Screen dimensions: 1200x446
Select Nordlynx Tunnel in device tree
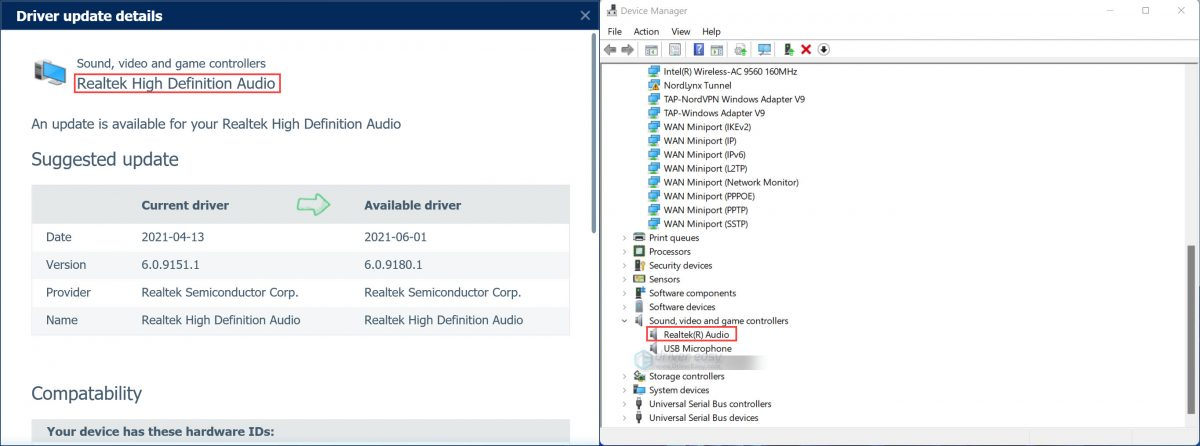click(x=697, y=86)
